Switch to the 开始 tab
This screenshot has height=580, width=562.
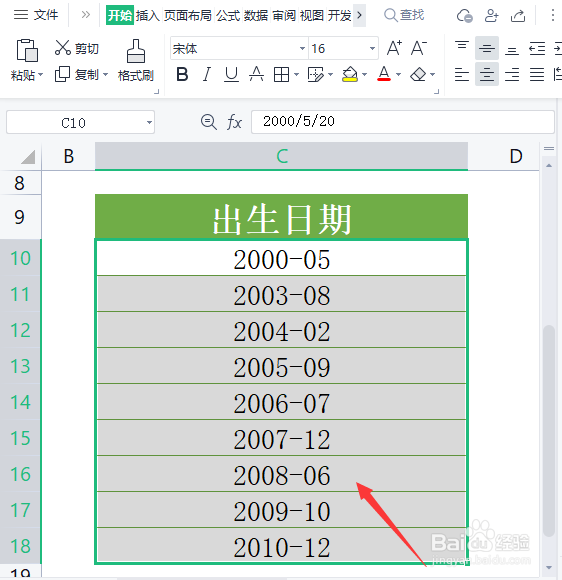[120, 15]
